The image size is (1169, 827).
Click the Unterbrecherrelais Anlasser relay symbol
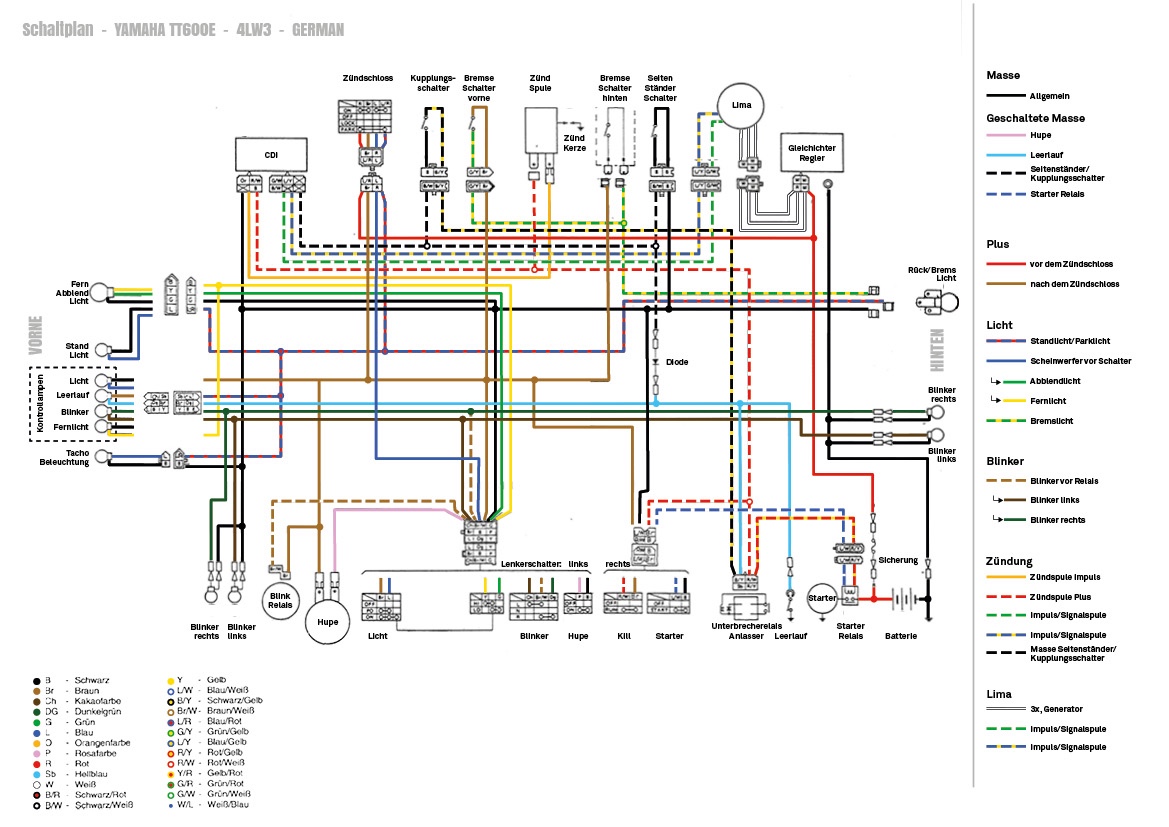[x=746, y=607]
